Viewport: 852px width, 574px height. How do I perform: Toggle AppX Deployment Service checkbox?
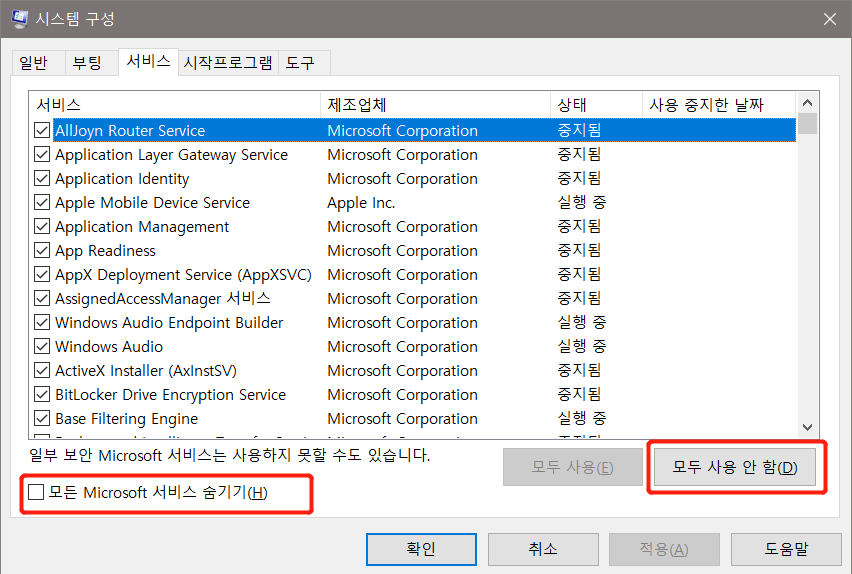[x=42, y=274]
